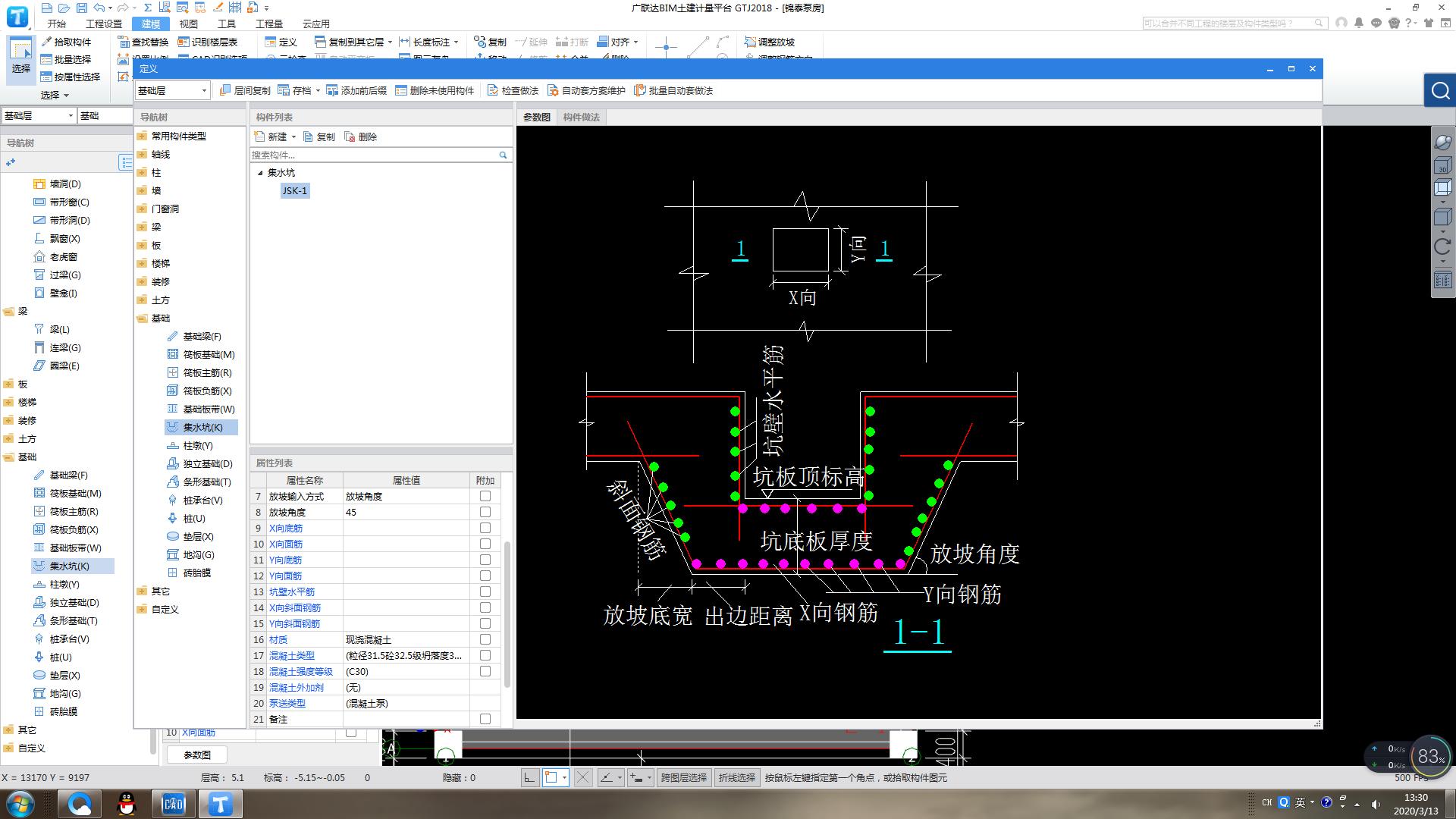Click the 自动套方案维护 icon
Viewport: 1456px width, 819px height.
(x=553, y=90)
